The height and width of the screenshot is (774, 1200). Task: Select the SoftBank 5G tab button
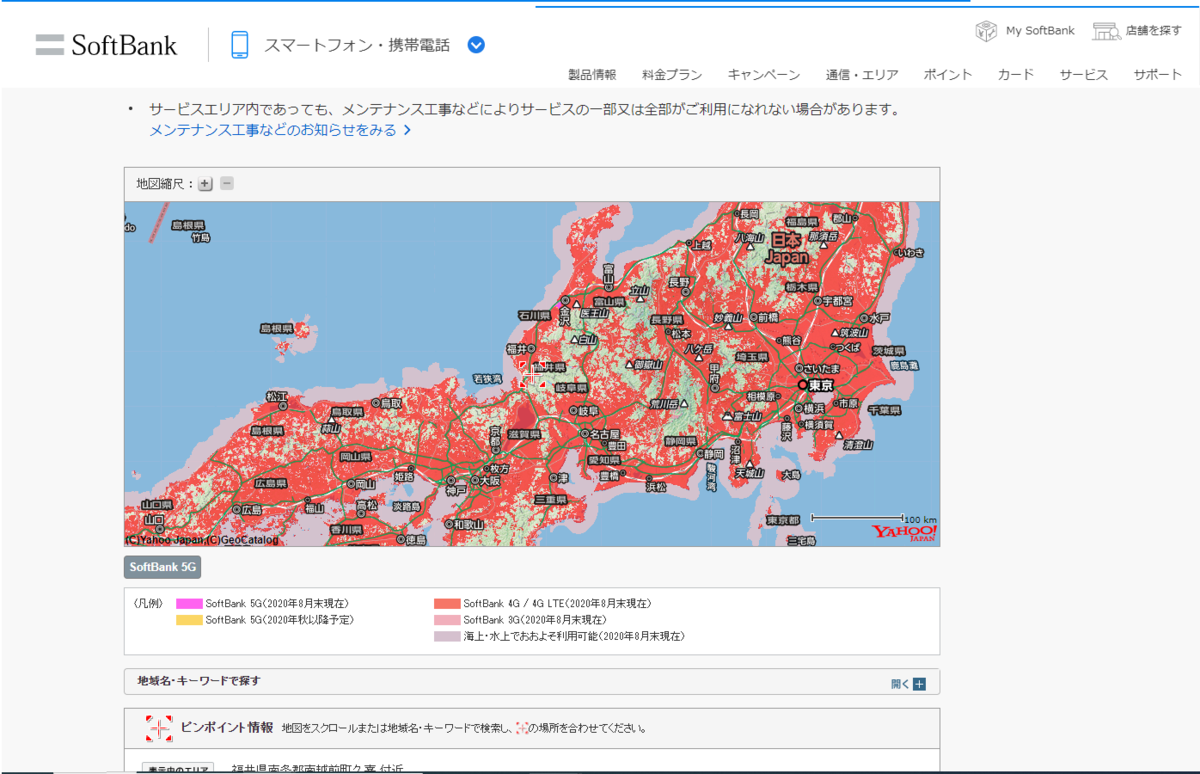pyautogui.click(x=163, y=567)
